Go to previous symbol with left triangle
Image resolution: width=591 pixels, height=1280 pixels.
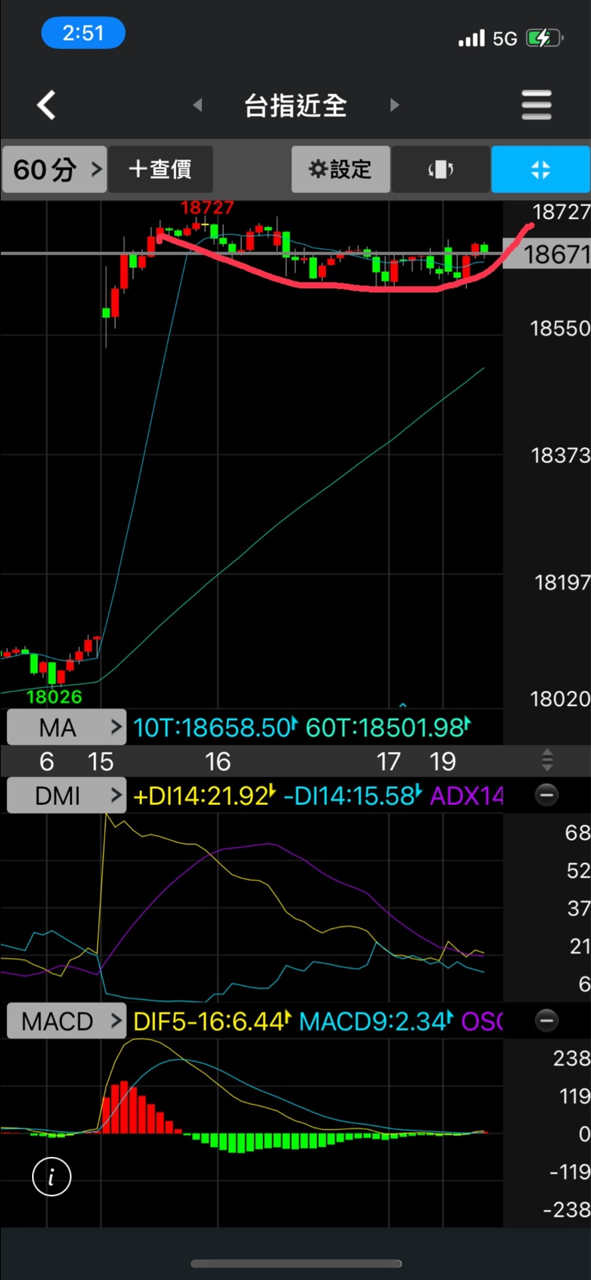tap(198, 105)
